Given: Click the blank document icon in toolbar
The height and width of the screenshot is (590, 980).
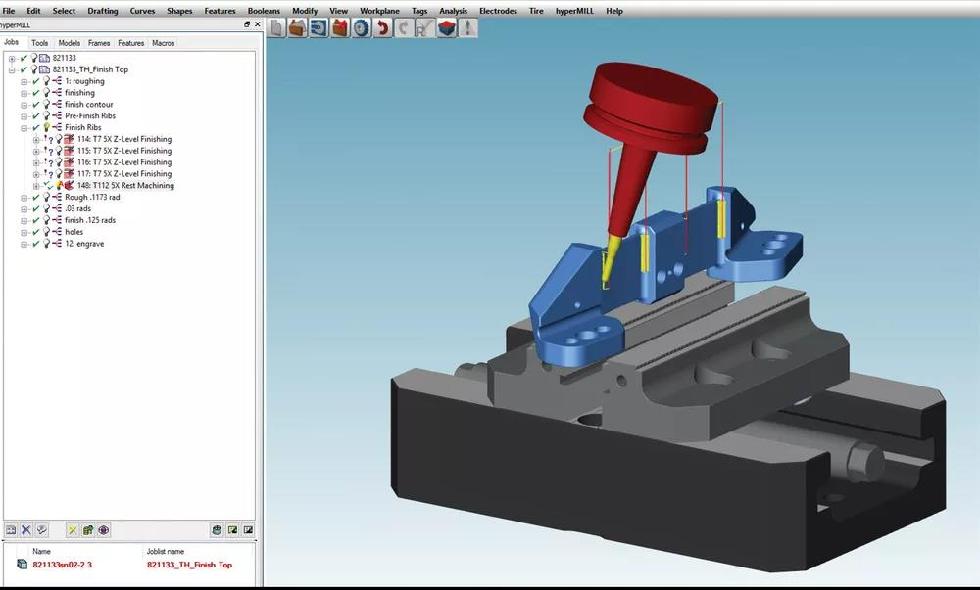Looking at the screenshot, I should pos(277,28).
